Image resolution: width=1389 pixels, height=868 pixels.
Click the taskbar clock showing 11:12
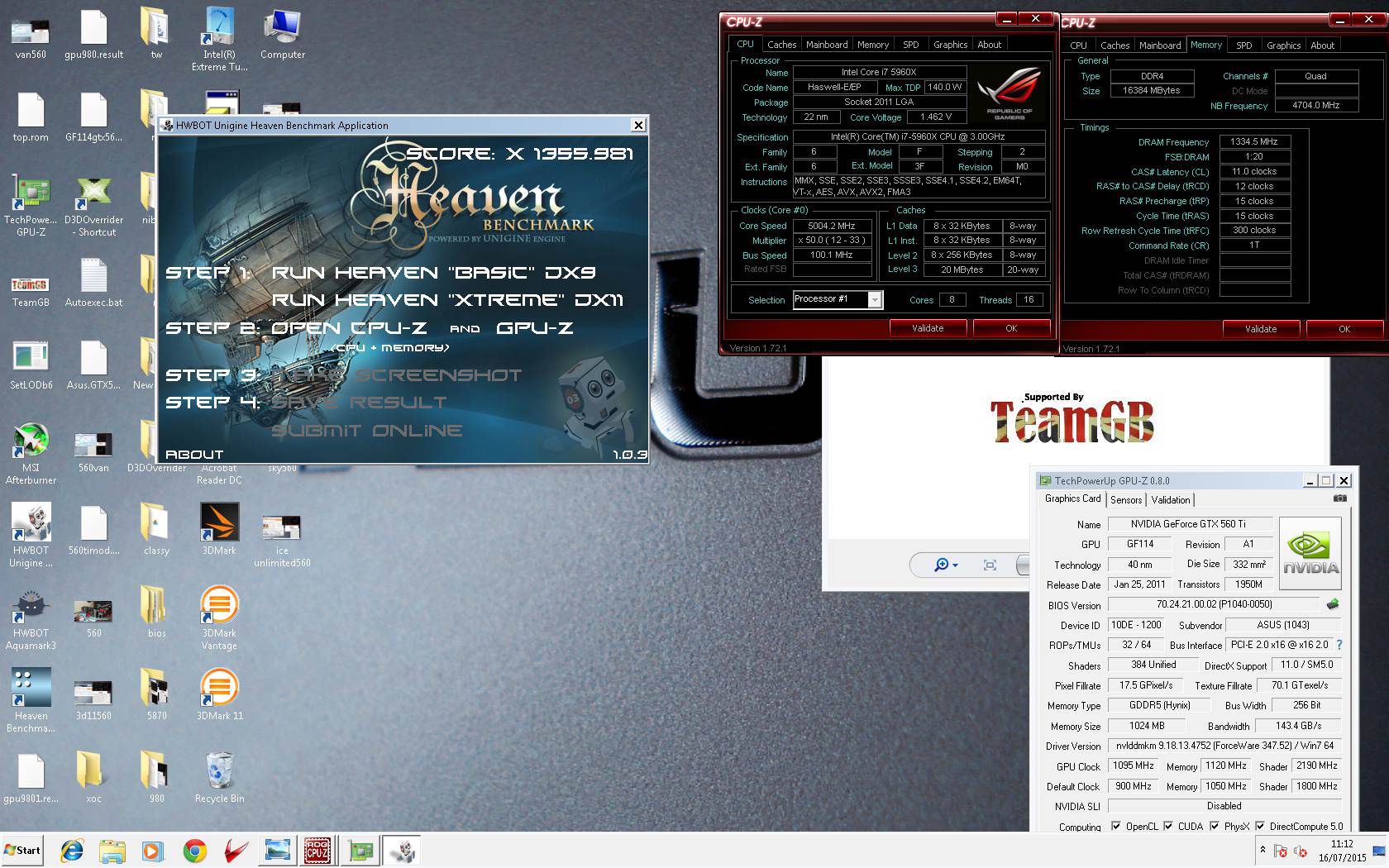(1342, 851)
